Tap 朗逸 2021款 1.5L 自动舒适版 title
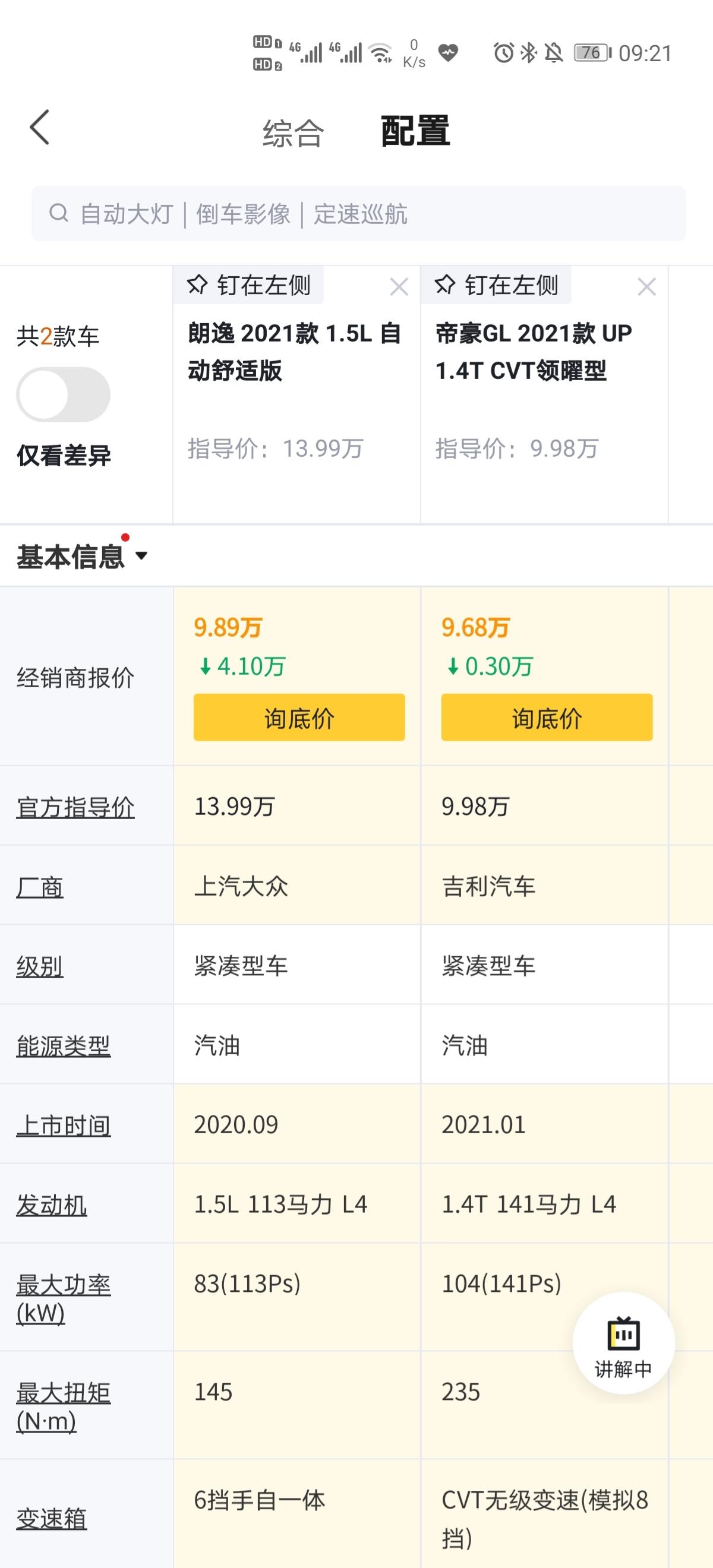Image resolution: width=713 pixels, height=1568 pixels. 295,352
